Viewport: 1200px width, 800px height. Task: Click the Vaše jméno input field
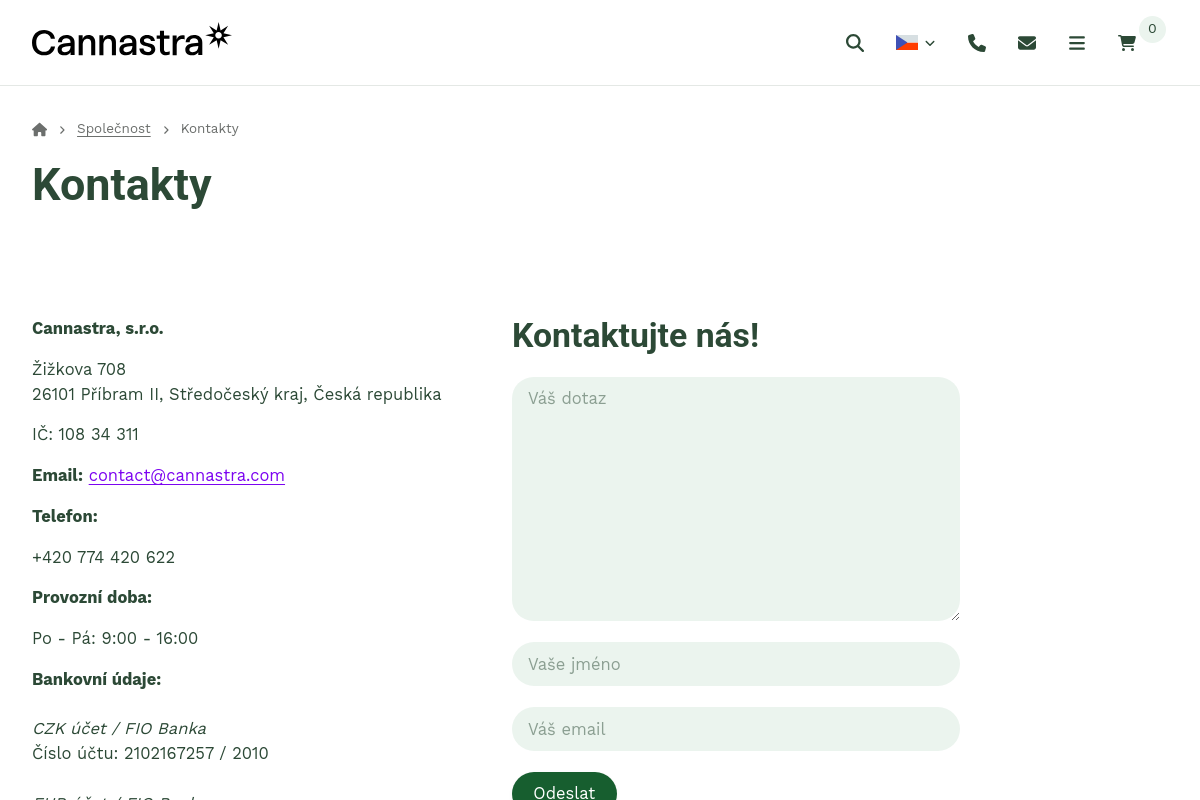tap(735, 663)
